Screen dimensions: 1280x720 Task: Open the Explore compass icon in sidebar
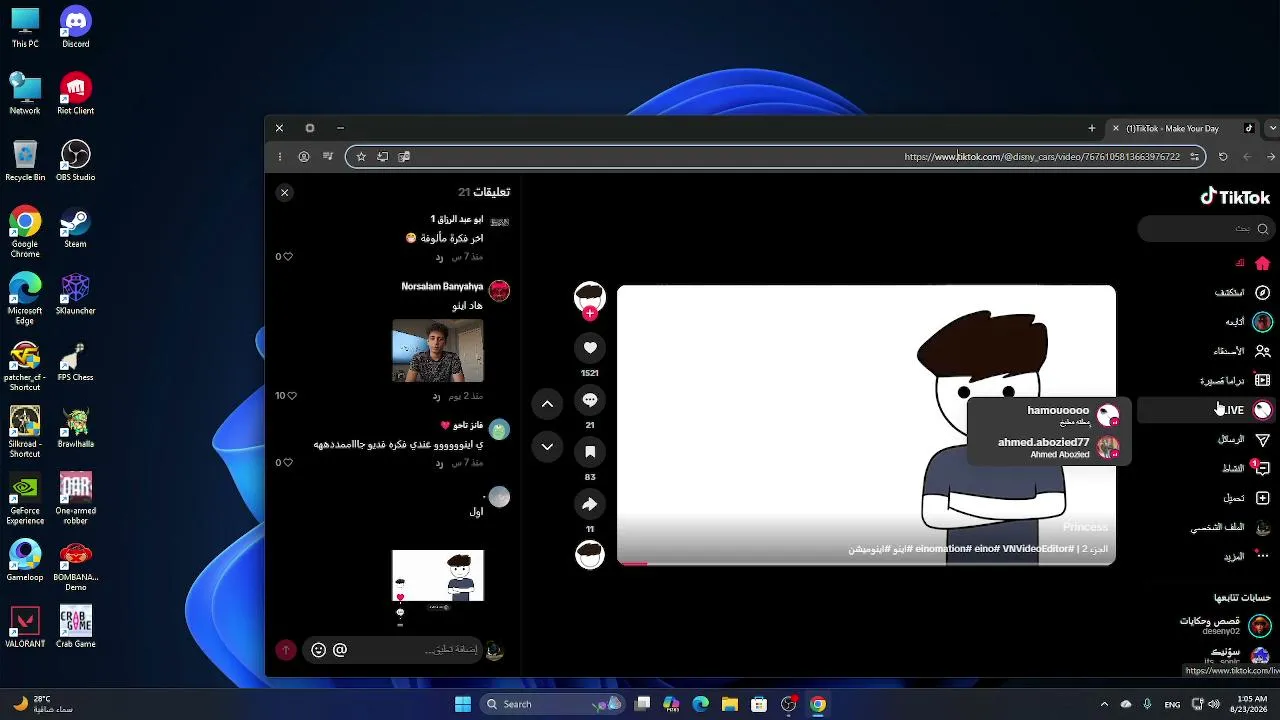(x=1262, y=292)
